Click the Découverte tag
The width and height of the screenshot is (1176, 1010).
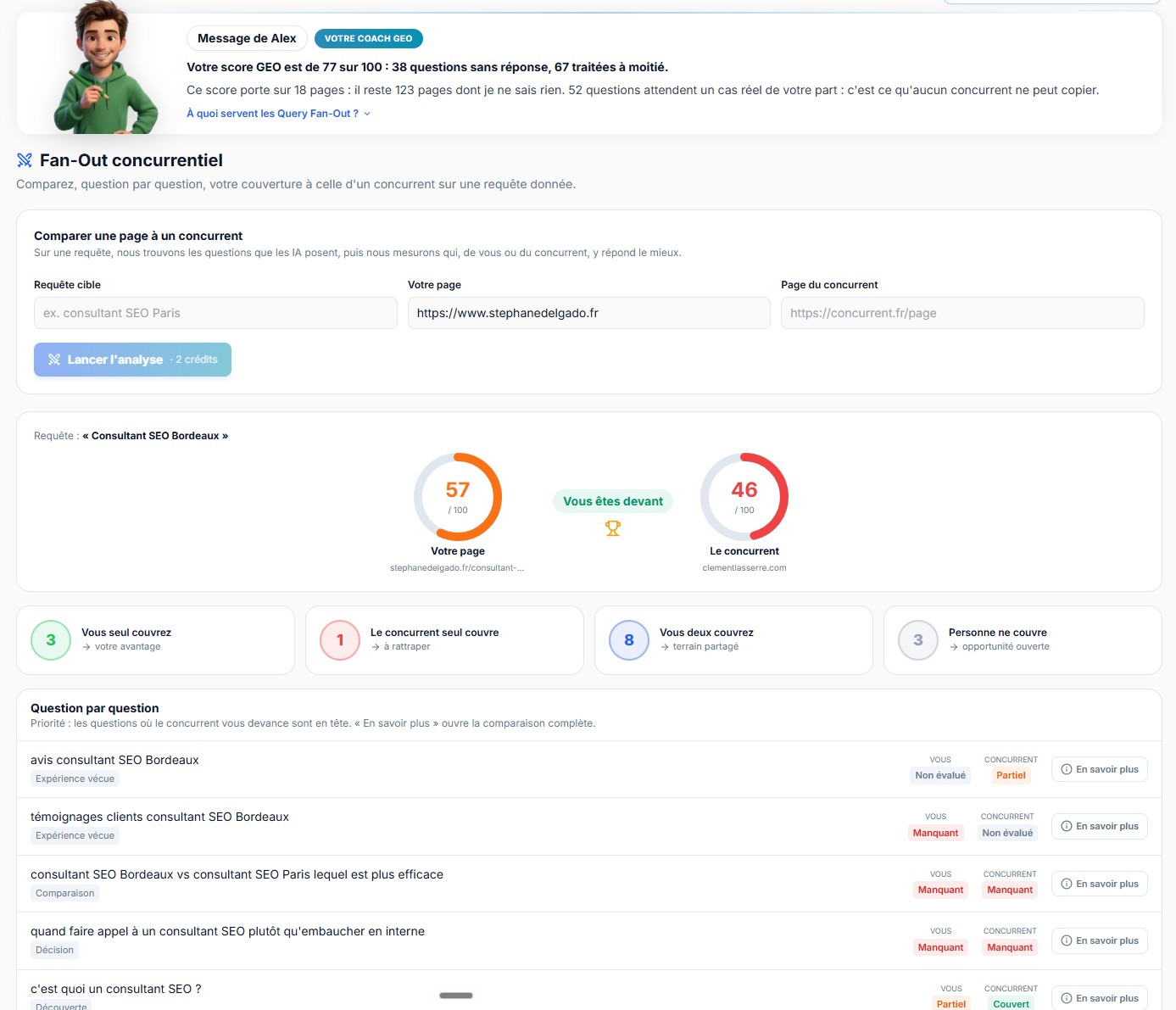(61, 1006)
